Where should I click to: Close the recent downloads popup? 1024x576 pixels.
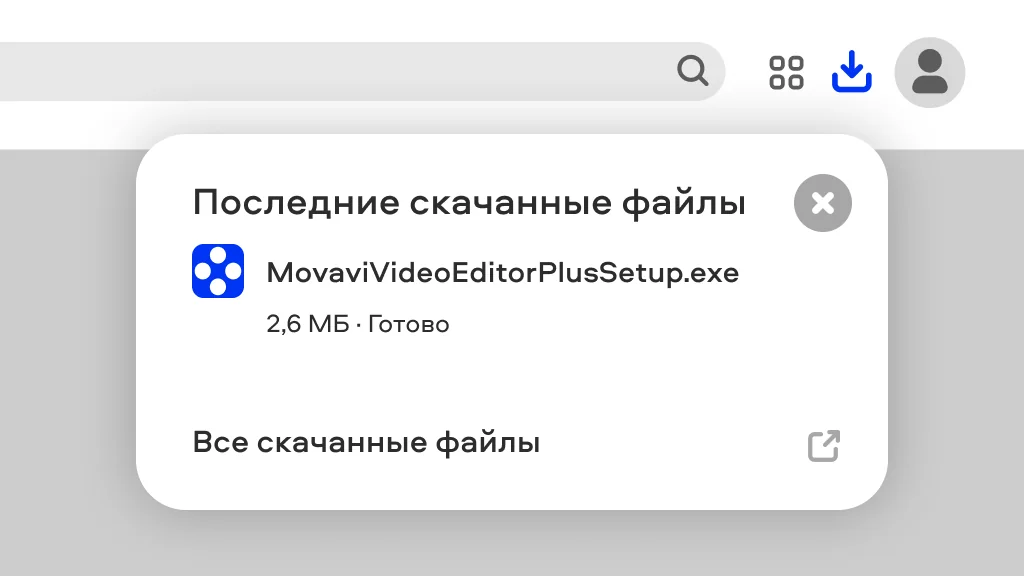pyautogui.click(x=823, y=203)
